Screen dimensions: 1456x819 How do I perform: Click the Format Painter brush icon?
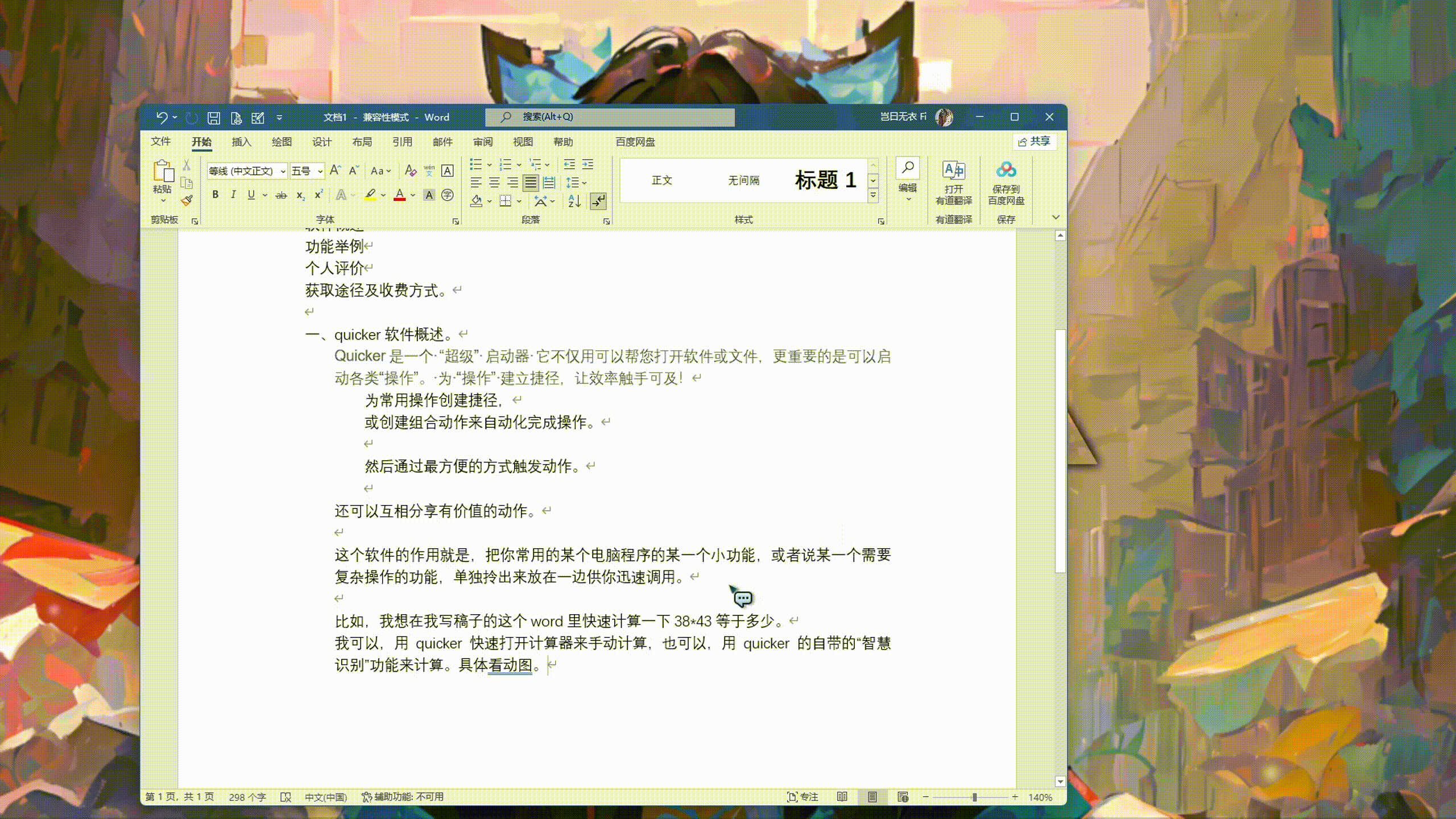point(187,200)
